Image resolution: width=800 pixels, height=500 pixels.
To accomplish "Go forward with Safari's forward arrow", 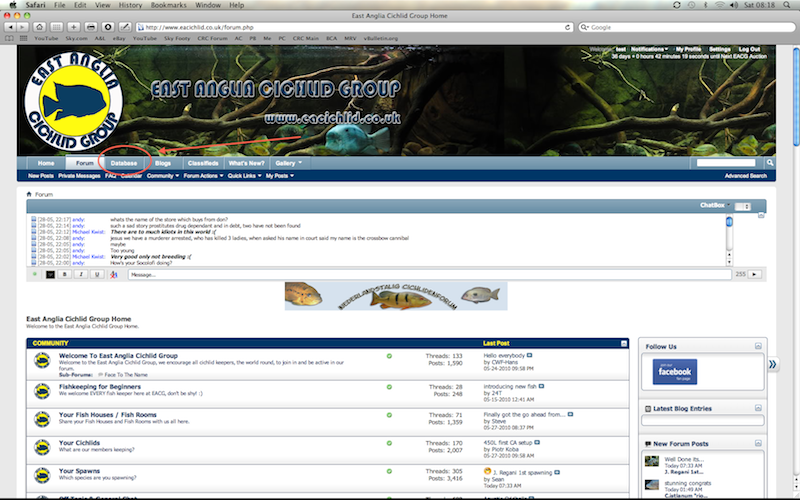I will point(23,27).
